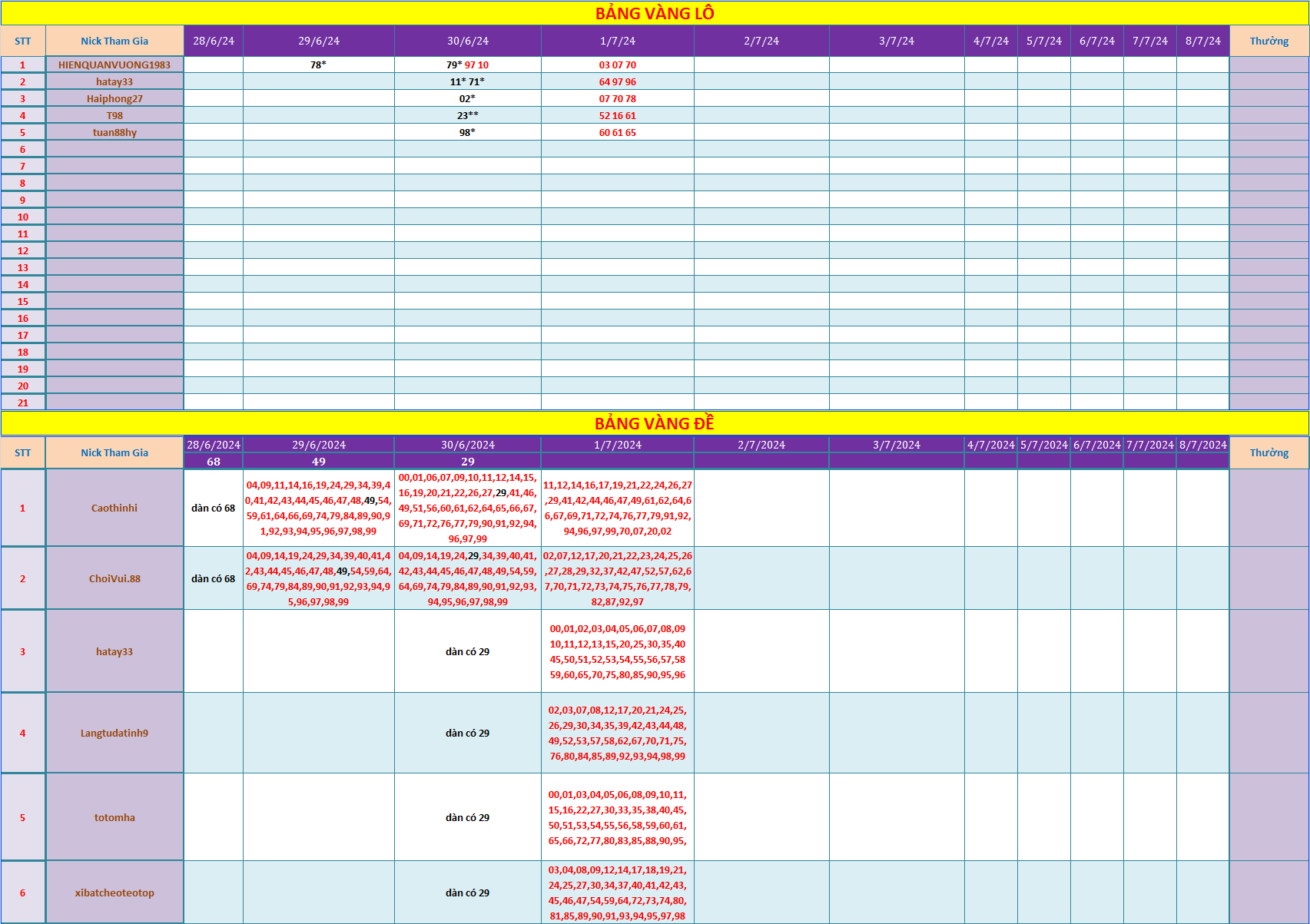1310x924 pixels.
Task: Select the 29/6/24 column header
Action: [x=319, y=41]
